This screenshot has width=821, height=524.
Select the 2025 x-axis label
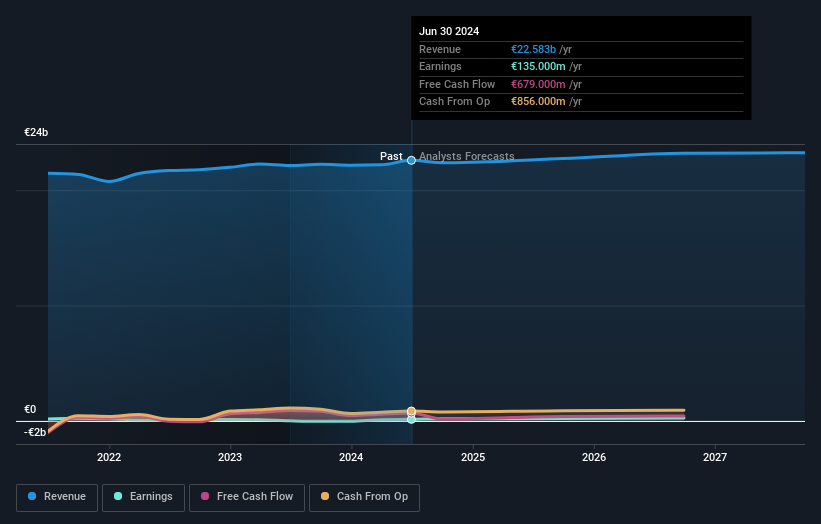click(x=473, y=458)
